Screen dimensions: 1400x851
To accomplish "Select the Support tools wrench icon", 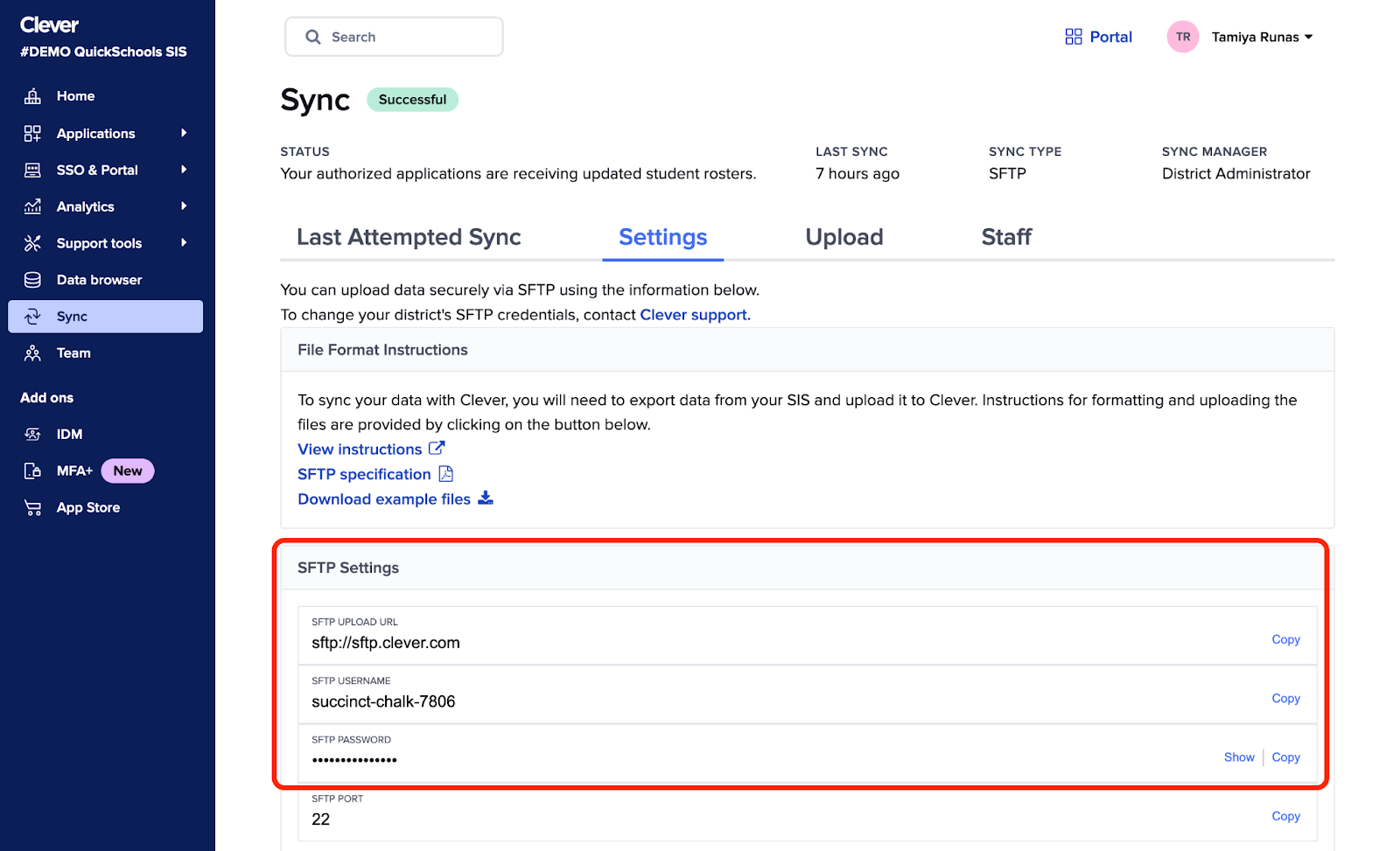I will [x=32, y=243].
